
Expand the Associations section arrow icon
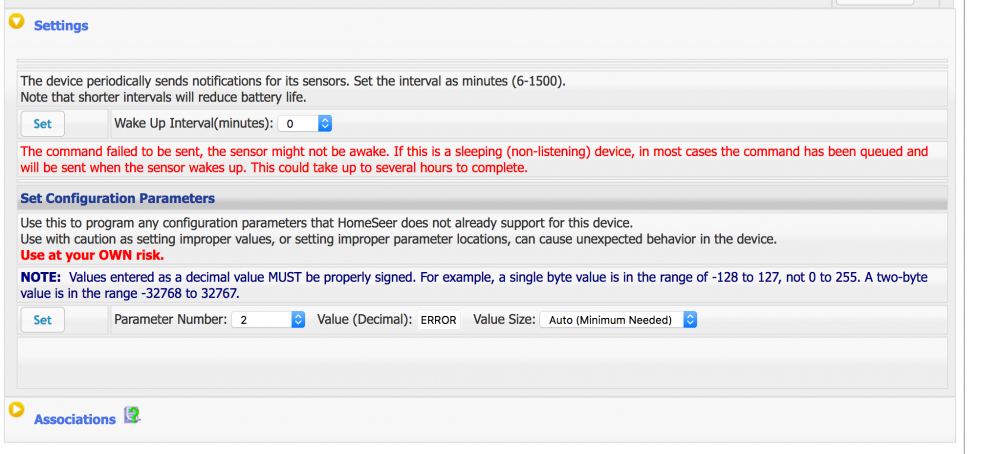(16, 409)
